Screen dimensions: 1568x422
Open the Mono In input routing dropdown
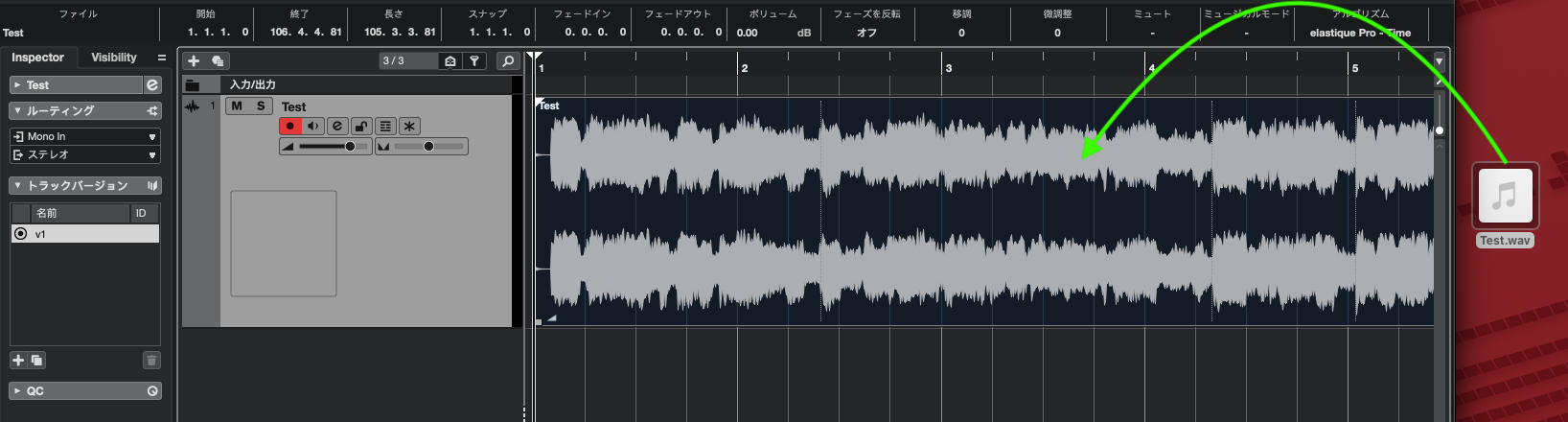pyautogui.click(x=84, y=136)
